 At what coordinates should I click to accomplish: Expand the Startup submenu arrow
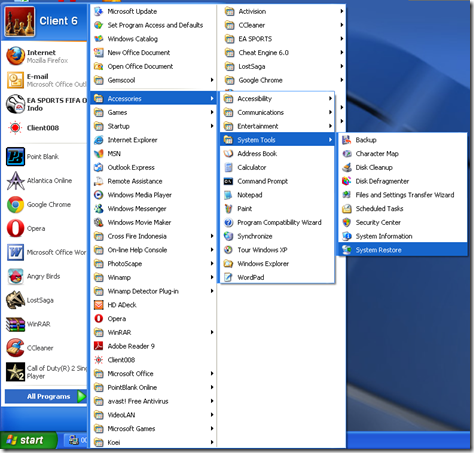tap(212, 126)
